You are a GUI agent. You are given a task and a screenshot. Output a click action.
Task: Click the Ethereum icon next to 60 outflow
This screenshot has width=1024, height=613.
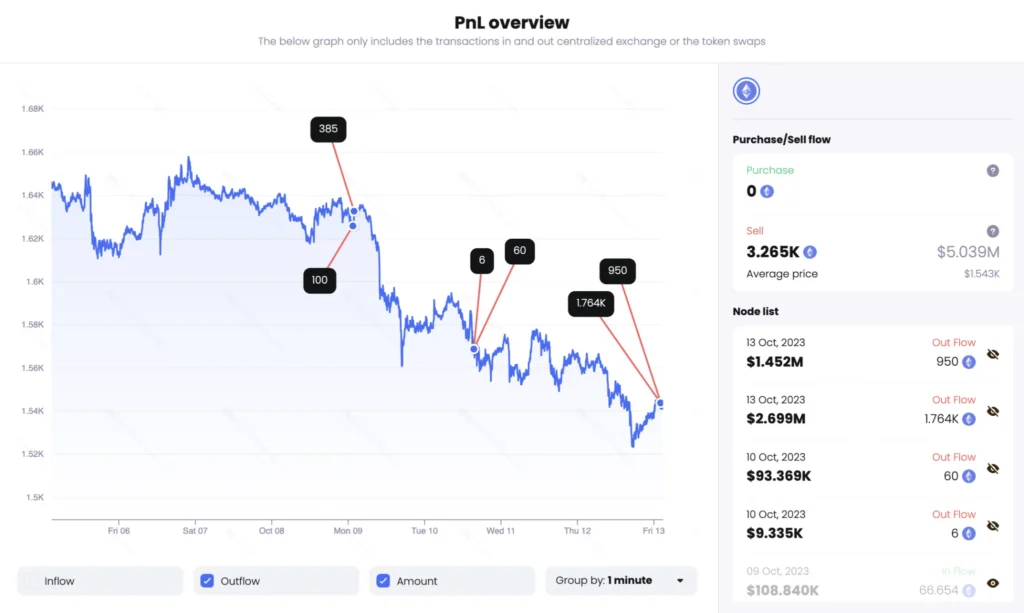(x=968, y=477)
